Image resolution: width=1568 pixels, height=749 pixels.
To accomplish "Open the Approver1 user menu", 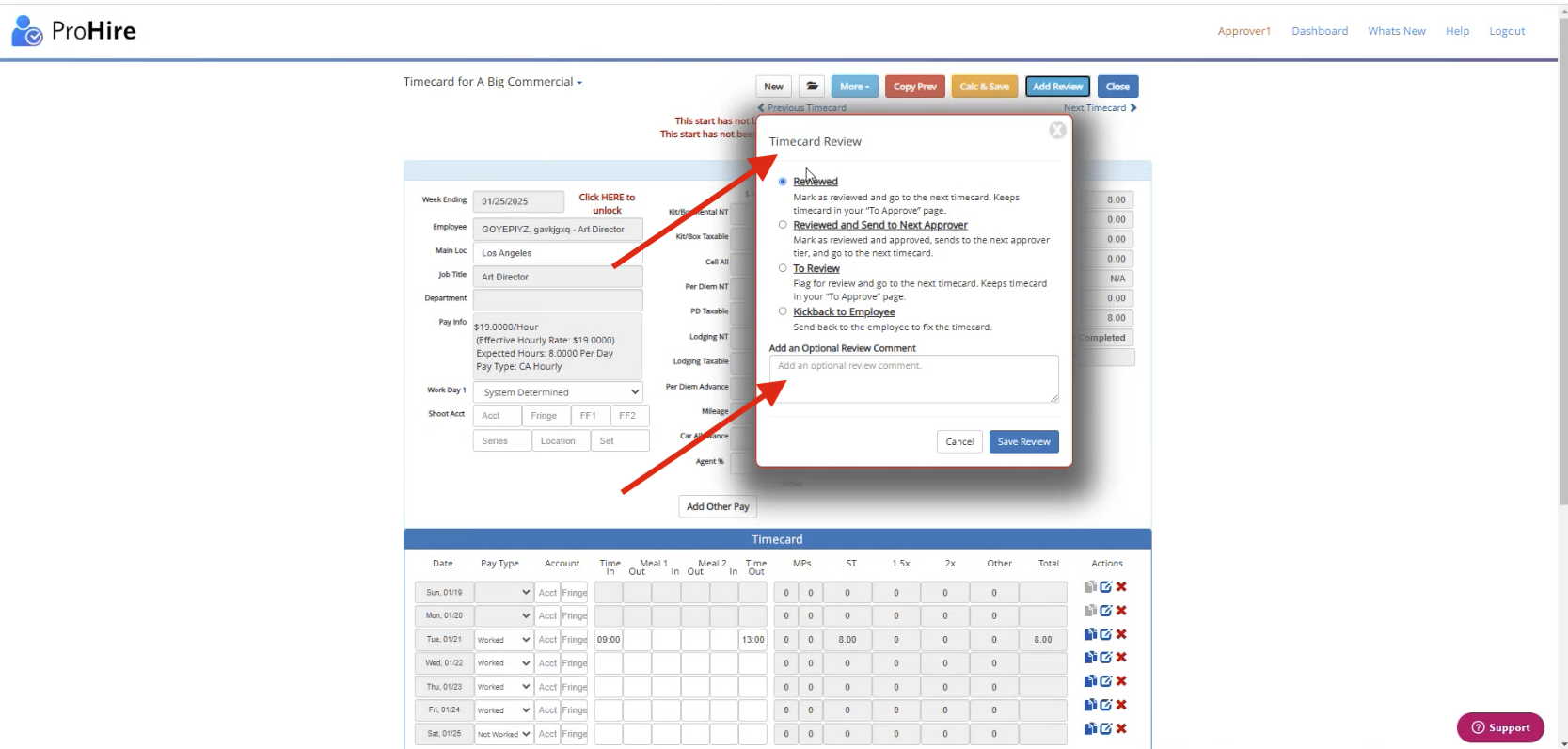I will [x=1243, y=31].
